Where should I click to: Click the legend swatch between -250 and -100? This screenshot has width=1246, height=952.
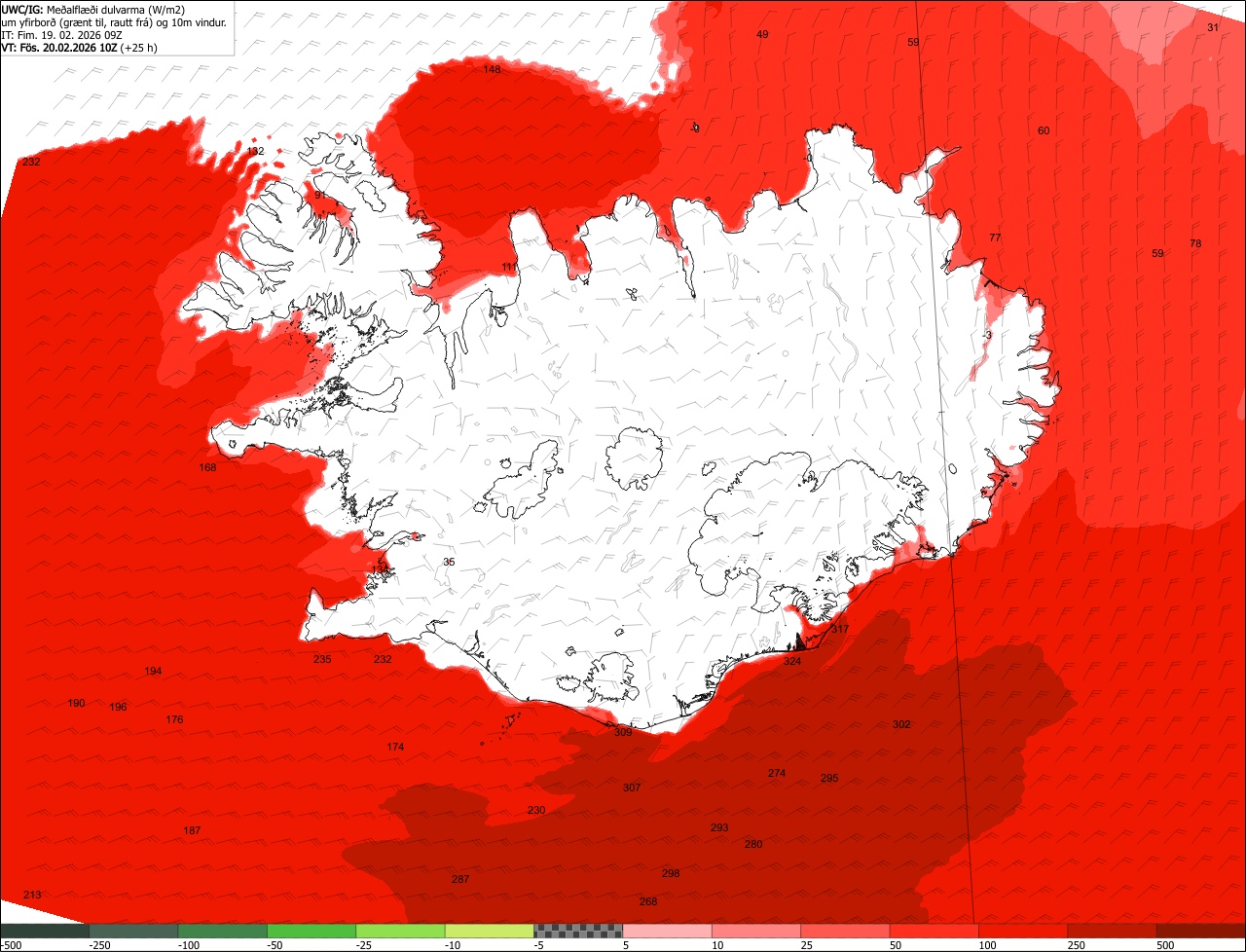[x=133, y=931]
